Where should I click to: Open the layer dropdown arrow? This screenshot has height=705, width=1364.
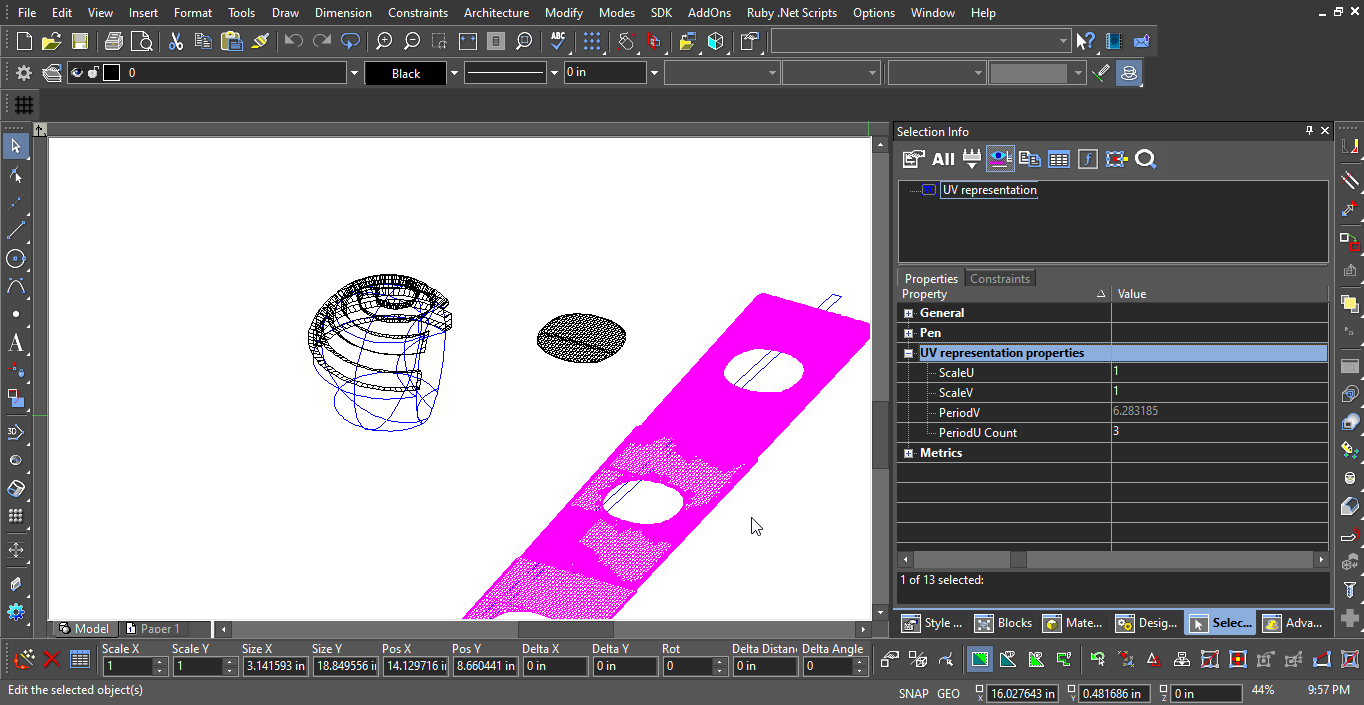pyautogui.click(x=353, y=73)
